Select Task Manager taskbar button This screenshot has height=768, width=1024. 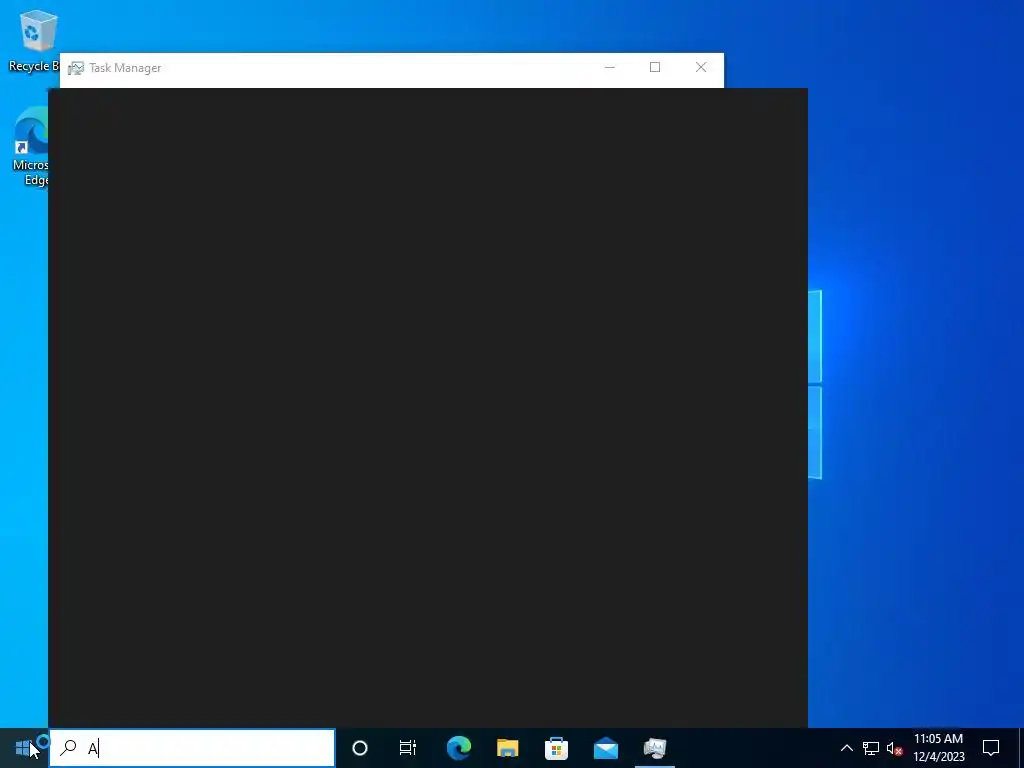654,748
